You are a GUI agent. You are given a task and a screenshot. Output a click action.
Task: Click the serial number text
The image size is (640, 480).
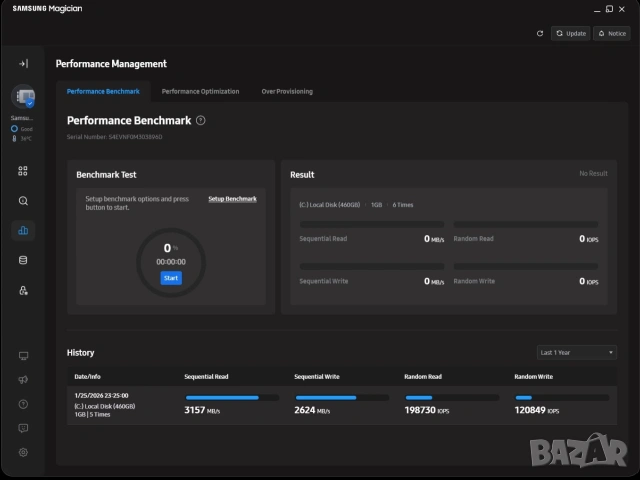pyautogui.click(x=115, y=137)
